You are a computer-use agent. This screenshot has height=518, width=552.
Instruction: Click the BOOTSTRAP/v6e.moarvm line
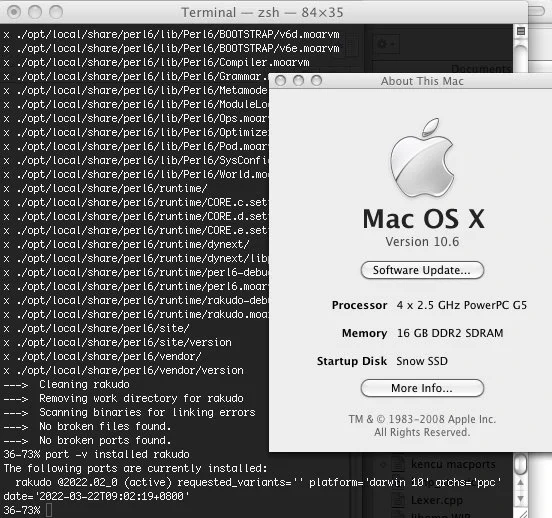pyautogui.click(x=172, y=48)
